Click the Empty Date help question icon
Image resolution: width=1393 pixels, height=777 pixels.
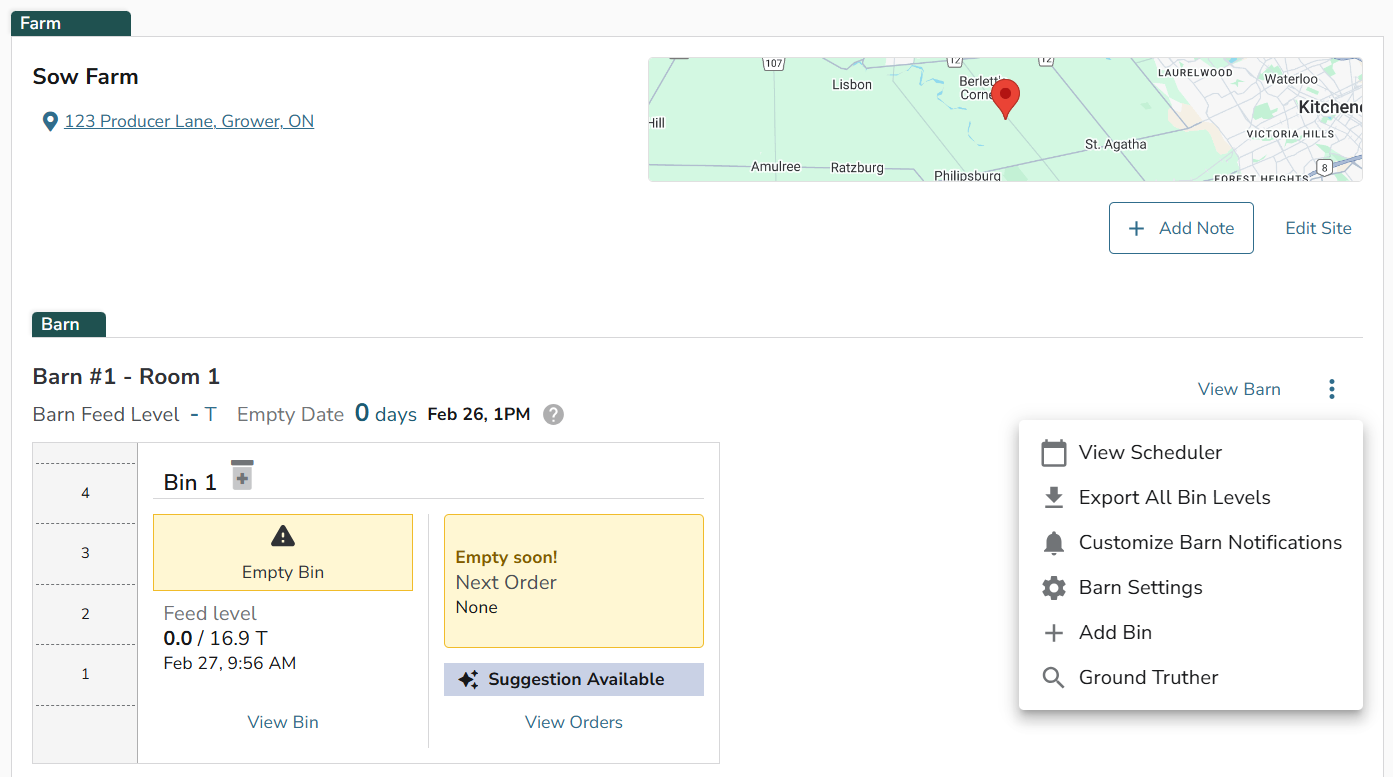click(x=553, y=414)
